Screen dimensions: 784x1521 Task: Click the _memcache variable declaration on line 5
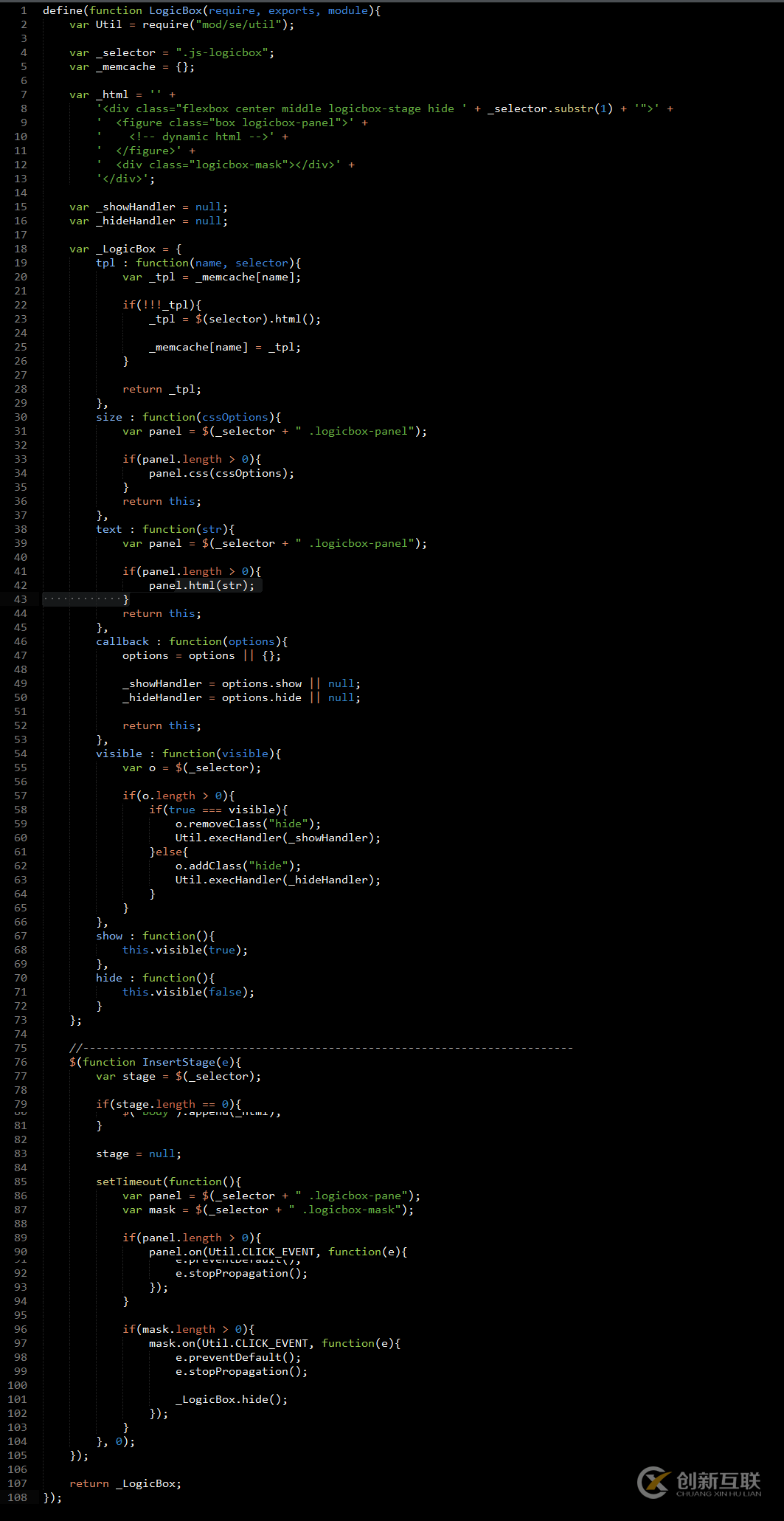click(x=125, y=66)
